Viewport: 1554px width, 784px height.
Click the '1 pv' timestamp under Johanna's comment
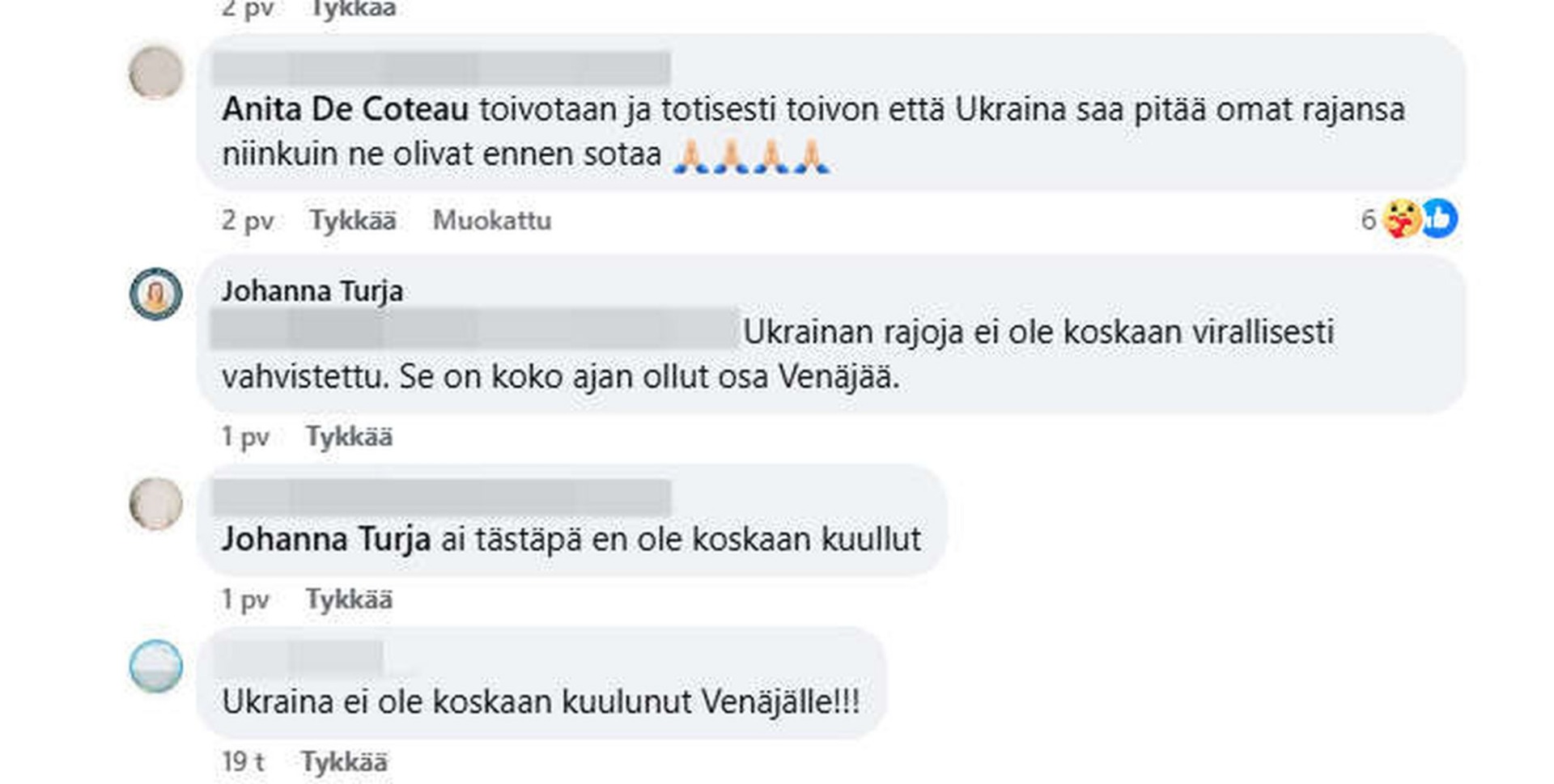[245, 437]
